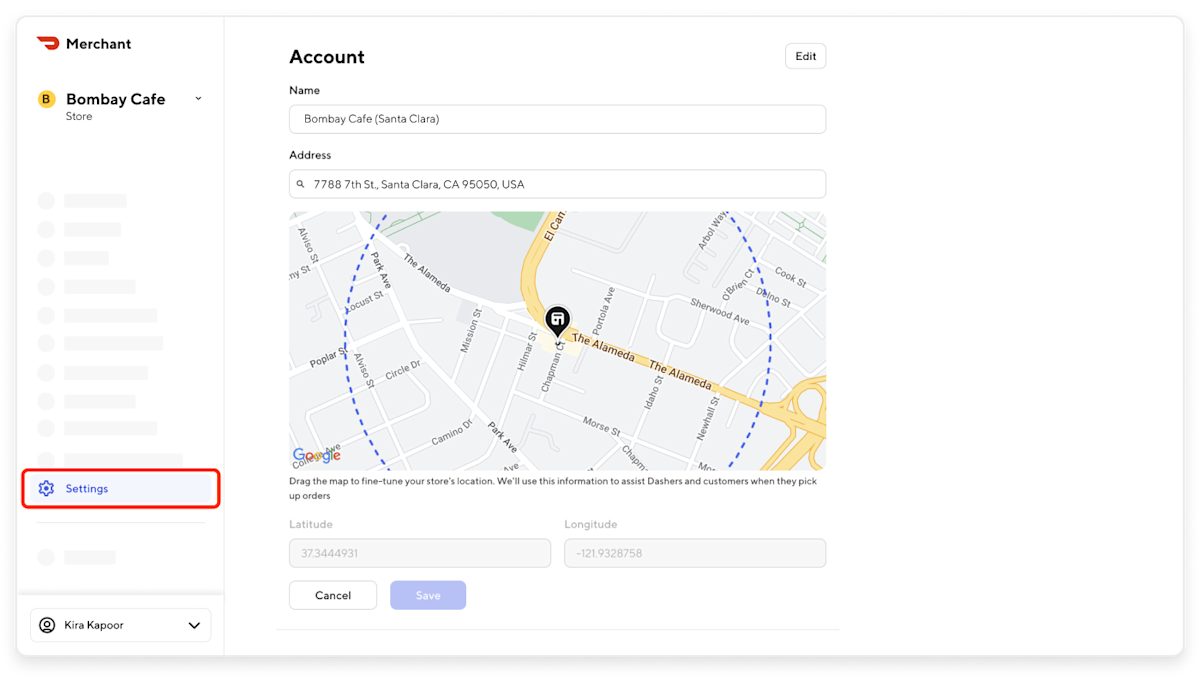Image resolution: width=1200 pixels, height=686 pixels.
Task: Click the Longitude field
Action: pyautogui.click(x=695, y=553)
